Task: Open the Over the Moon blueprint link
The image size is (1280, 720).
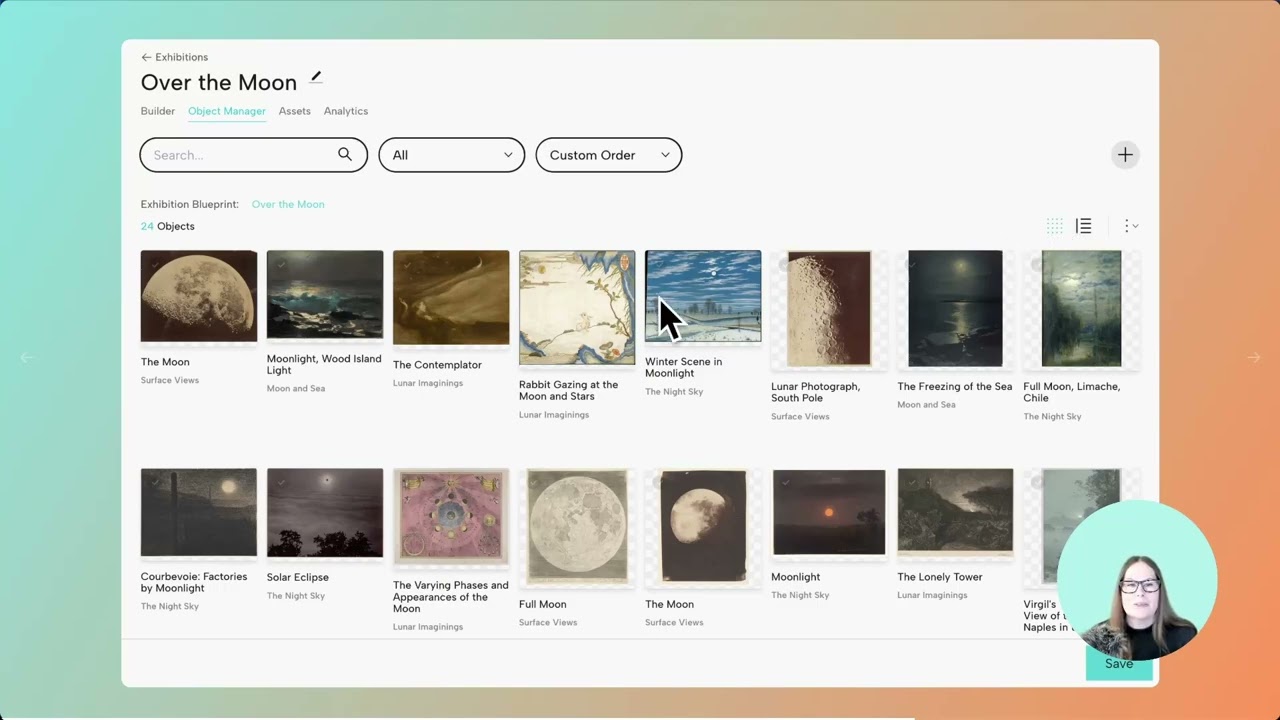Action: point(288,204)
